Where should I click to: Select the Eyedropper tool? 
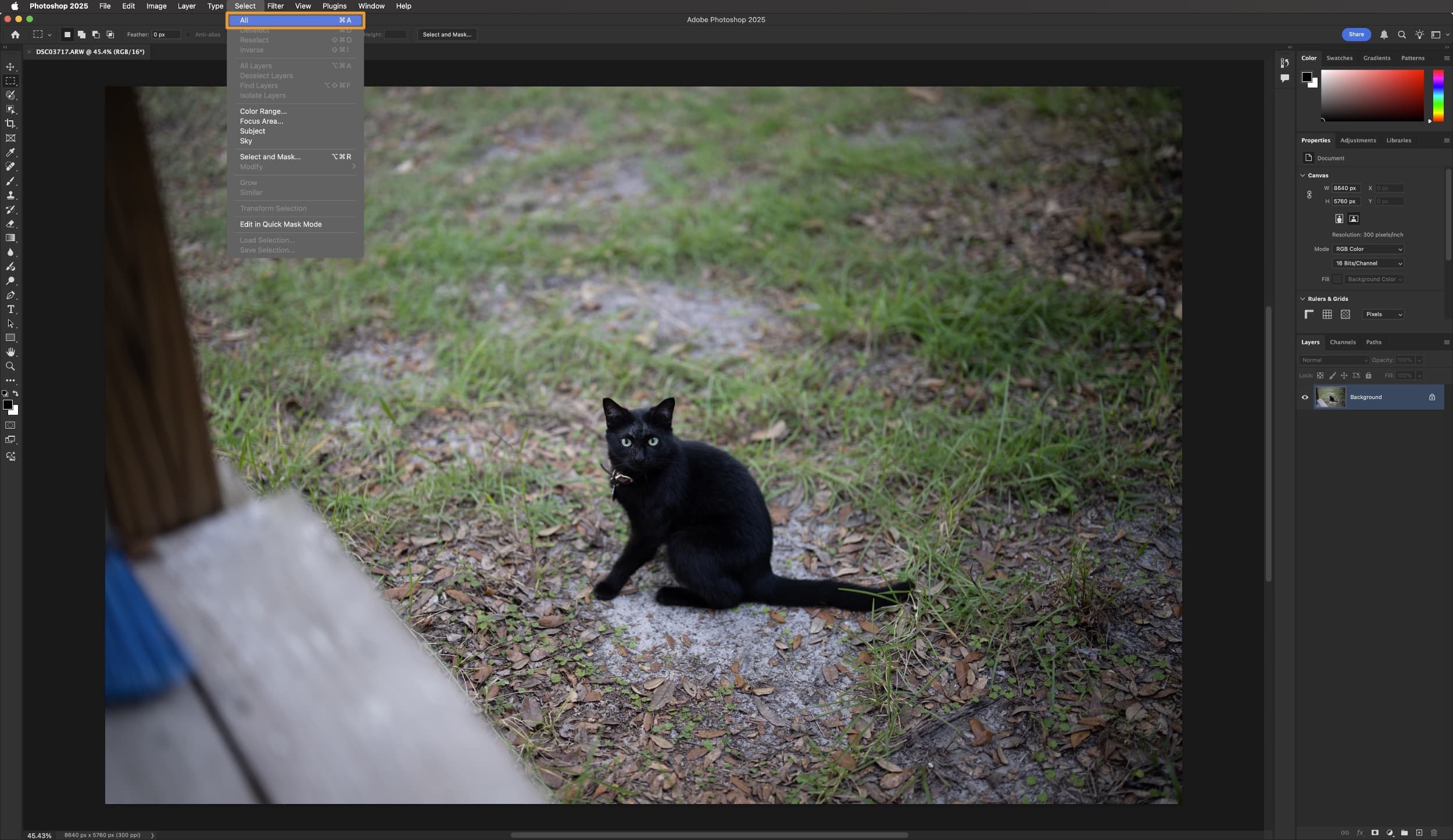[10, 152]
